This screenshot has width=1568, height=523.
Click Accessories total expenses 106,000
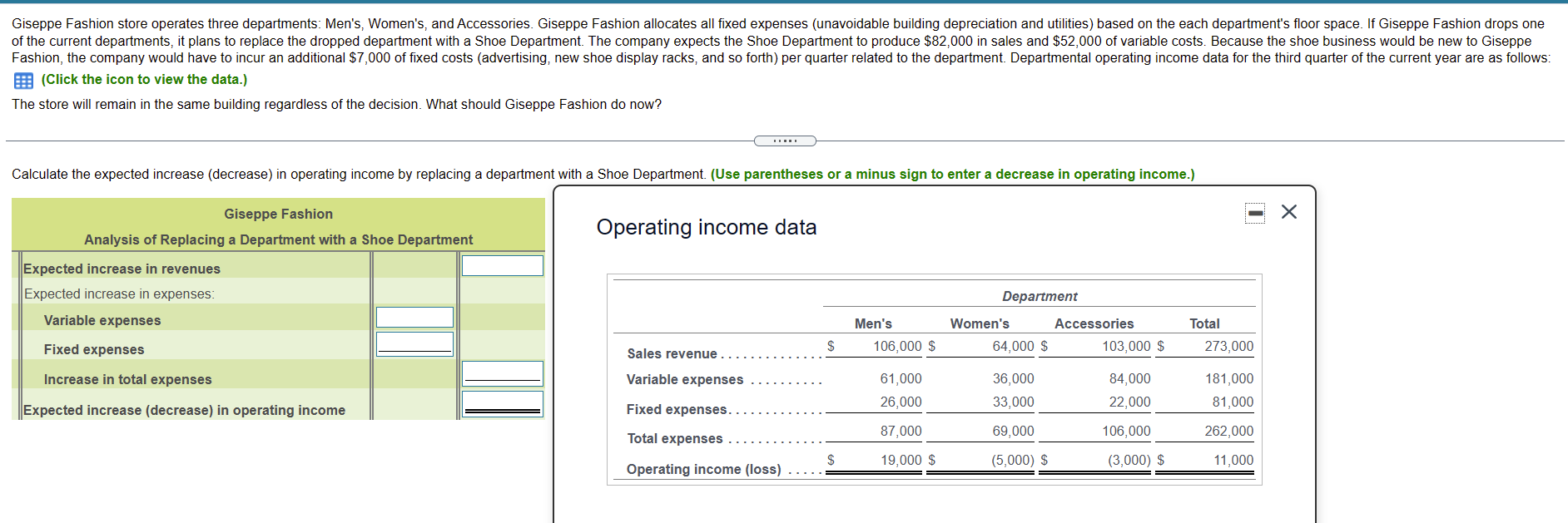click(x=1126, y=431)
